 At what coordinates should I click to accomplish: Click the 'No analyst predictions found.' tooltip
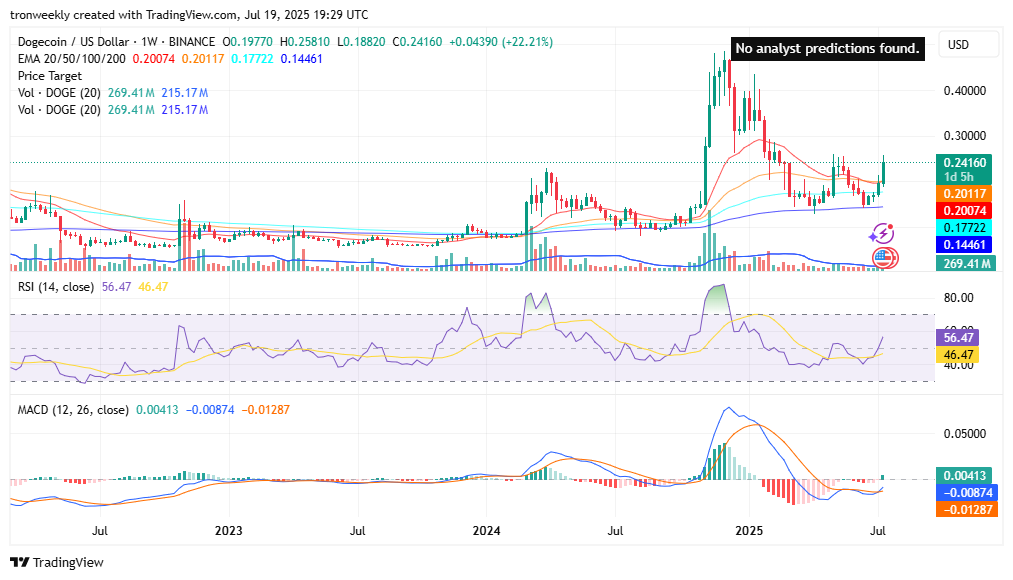827,48
